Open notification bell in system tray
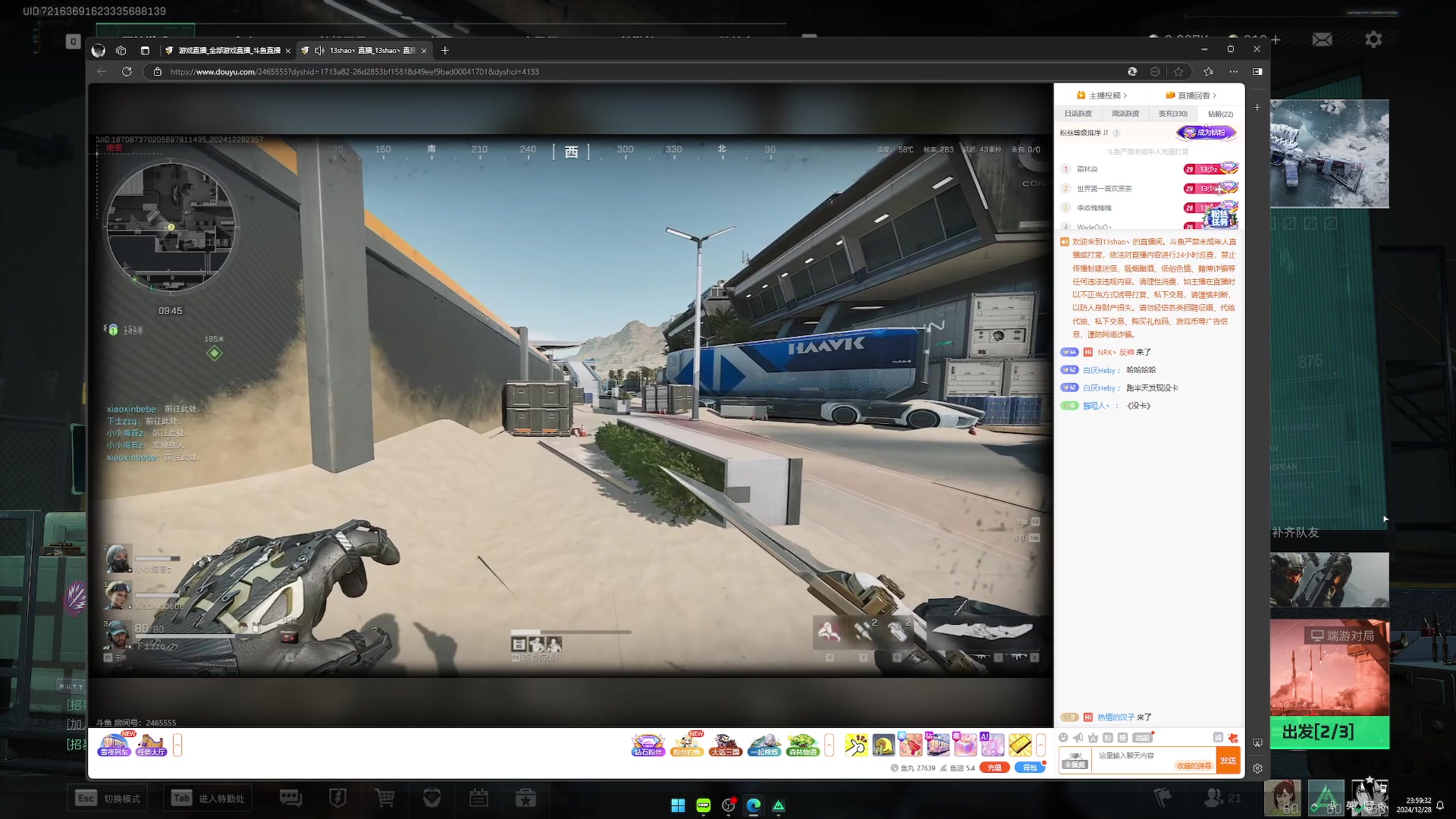Viewport: 1456px width, 819px height. click(x=1440, y=805)
